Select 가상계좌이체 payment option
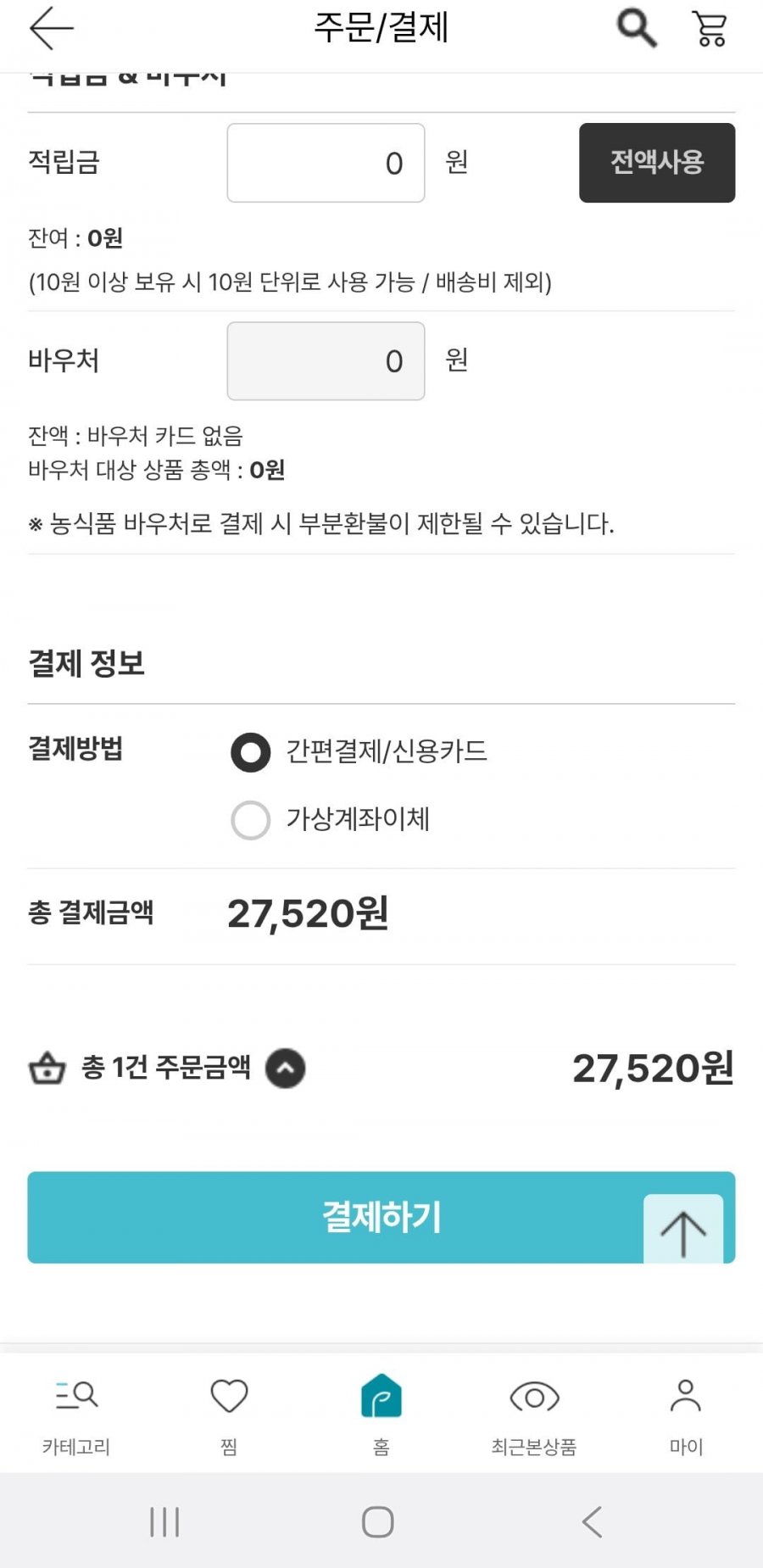The width and height of the screenshot is (763, 1568). click(x=251, y=820)
